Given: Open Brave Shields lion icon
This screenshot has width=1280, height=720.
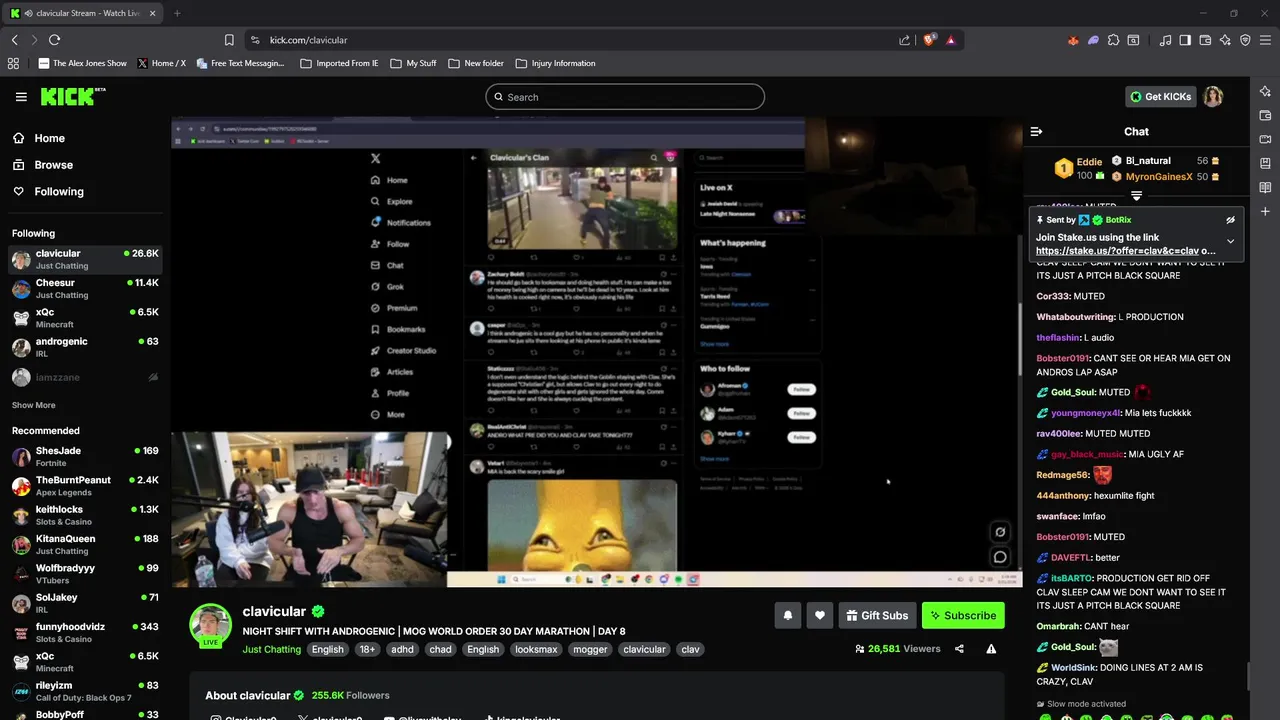Looking at the screenshot, I should [929, 40].
